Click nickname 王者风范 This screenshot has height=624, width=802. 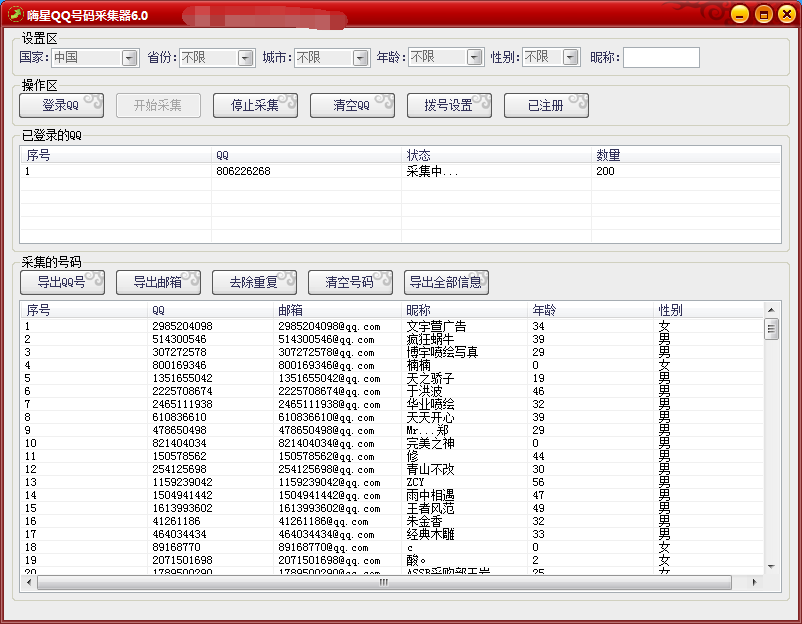click(x=430, y=508)
